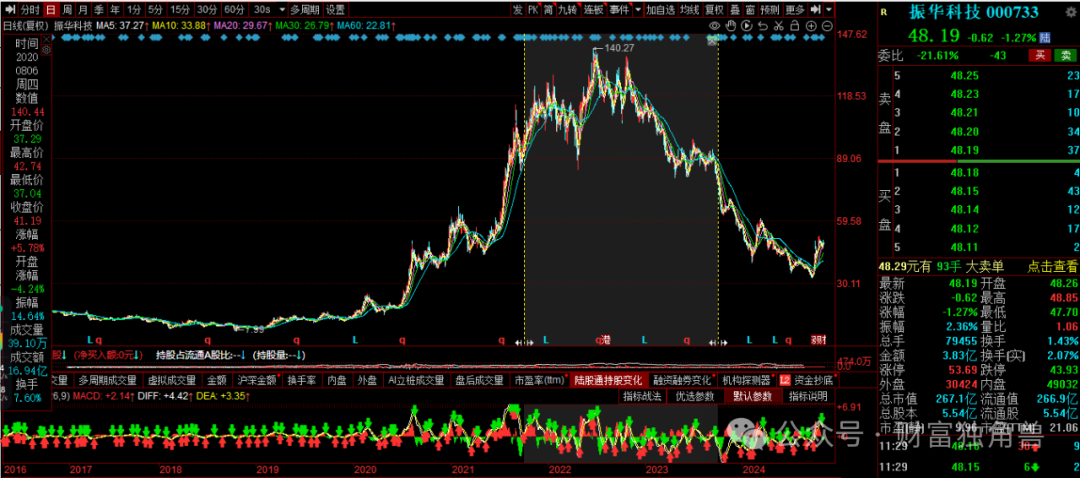
Task: Select the 融资融券变化 tab
Action: pyautogui.click(x=683, y=380)
